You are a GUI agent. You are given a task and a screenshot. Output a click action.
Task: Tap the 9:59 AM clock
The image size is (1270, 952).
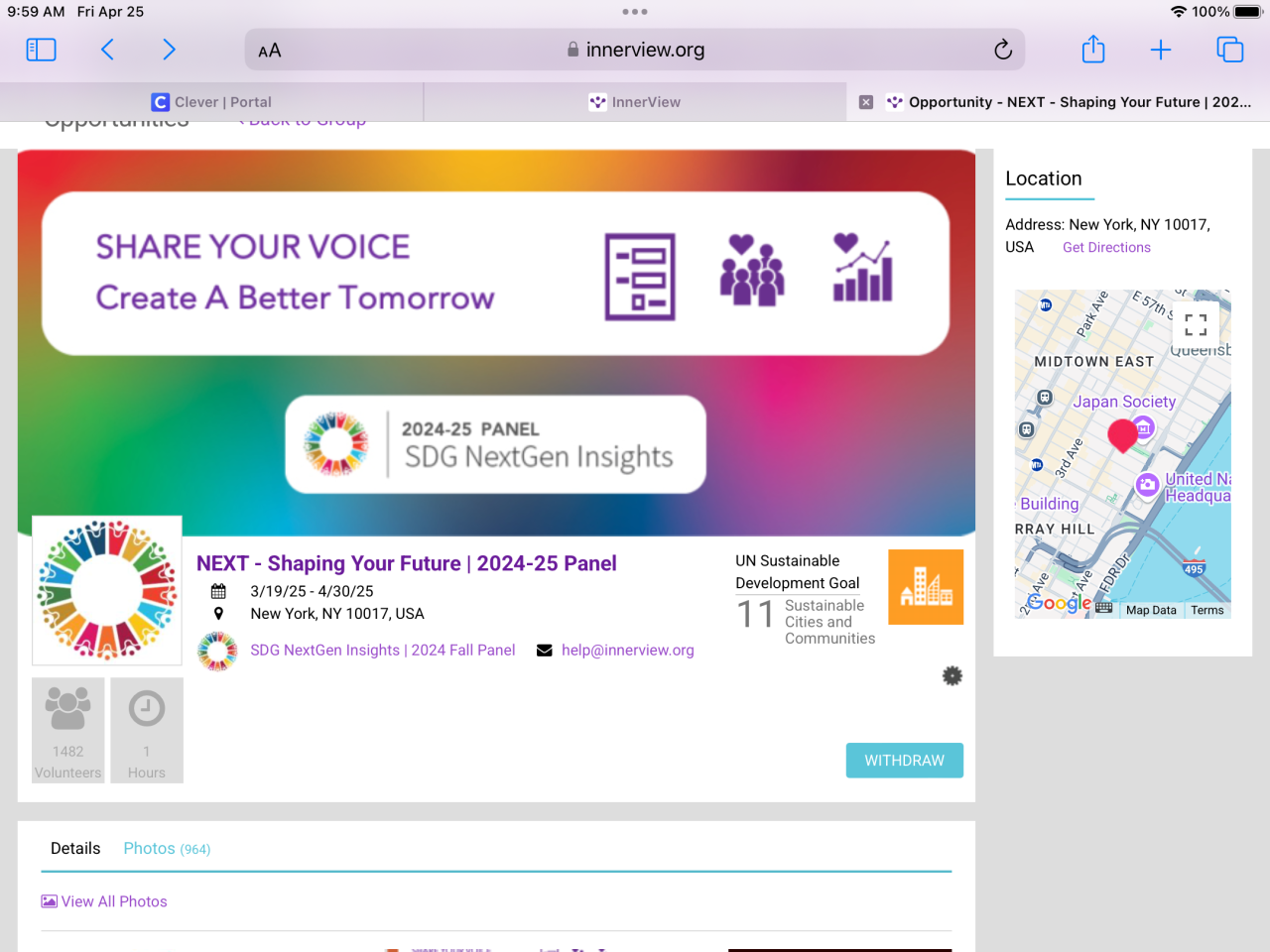coord(36,12)
